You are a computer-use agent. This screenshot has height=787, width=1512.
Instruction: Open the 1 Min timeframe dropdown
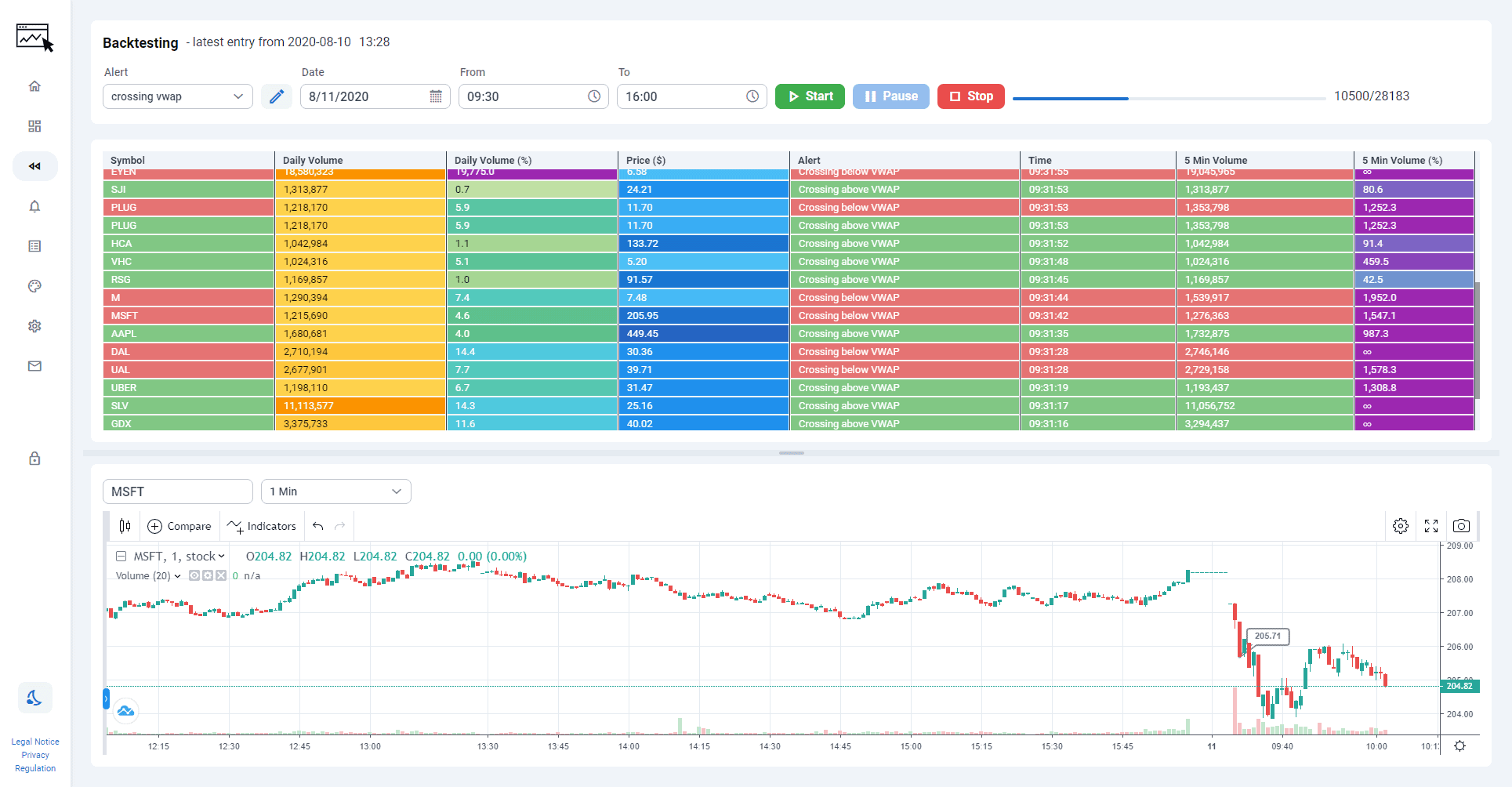click(335, 491)
